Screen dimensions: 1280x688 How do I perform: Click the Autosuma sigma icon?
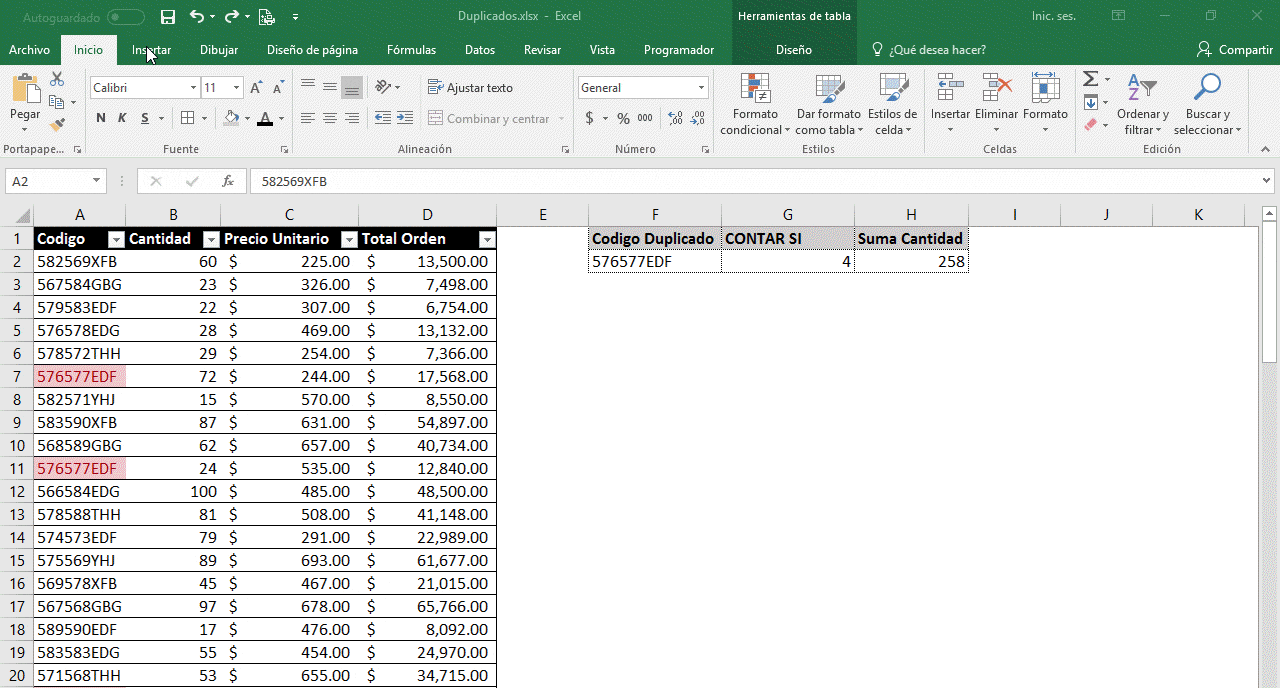click(x=1091, y=79)
